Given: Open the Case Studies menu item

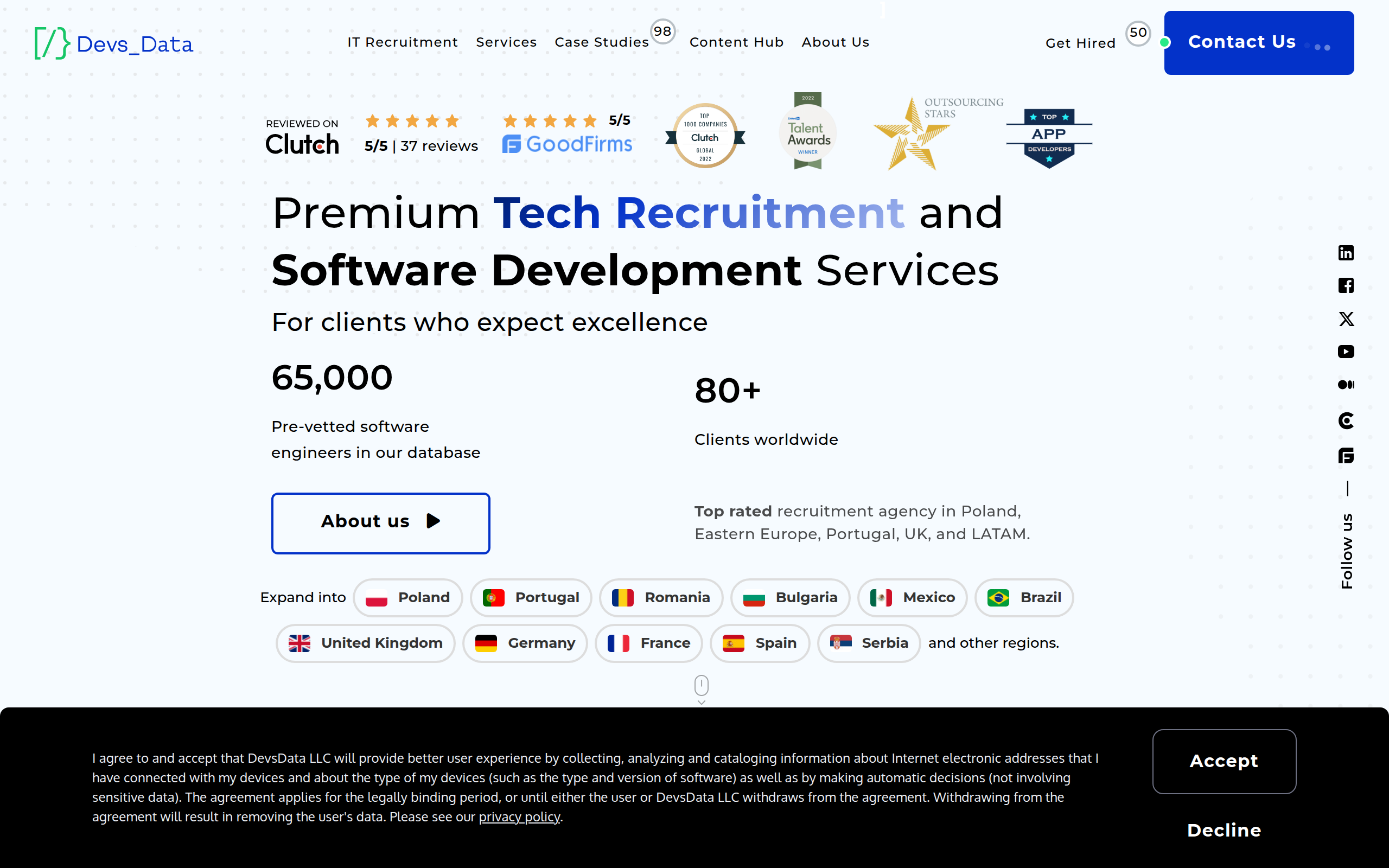Looking at the screenshot, I should point(601,42).
